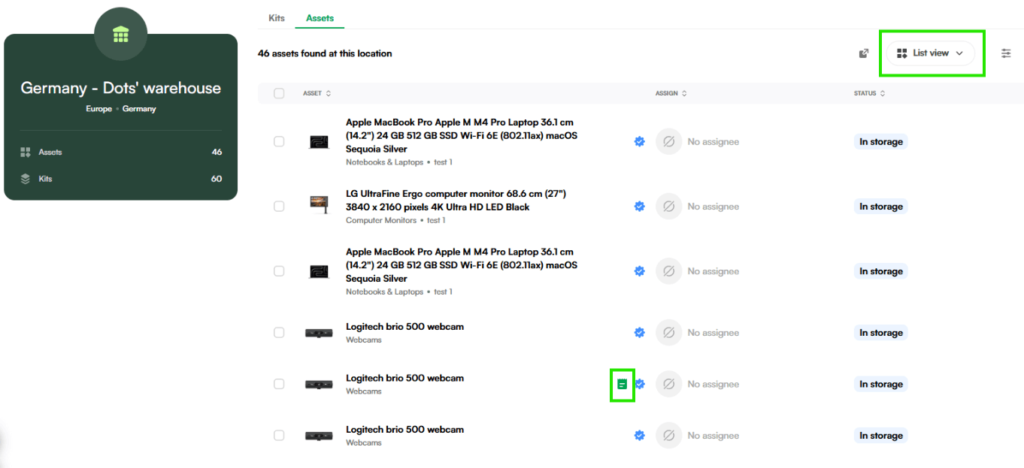The image size is (1024, 468).
Task: Click the Germany - Dots' warehouse title
Action: (120, 88)
